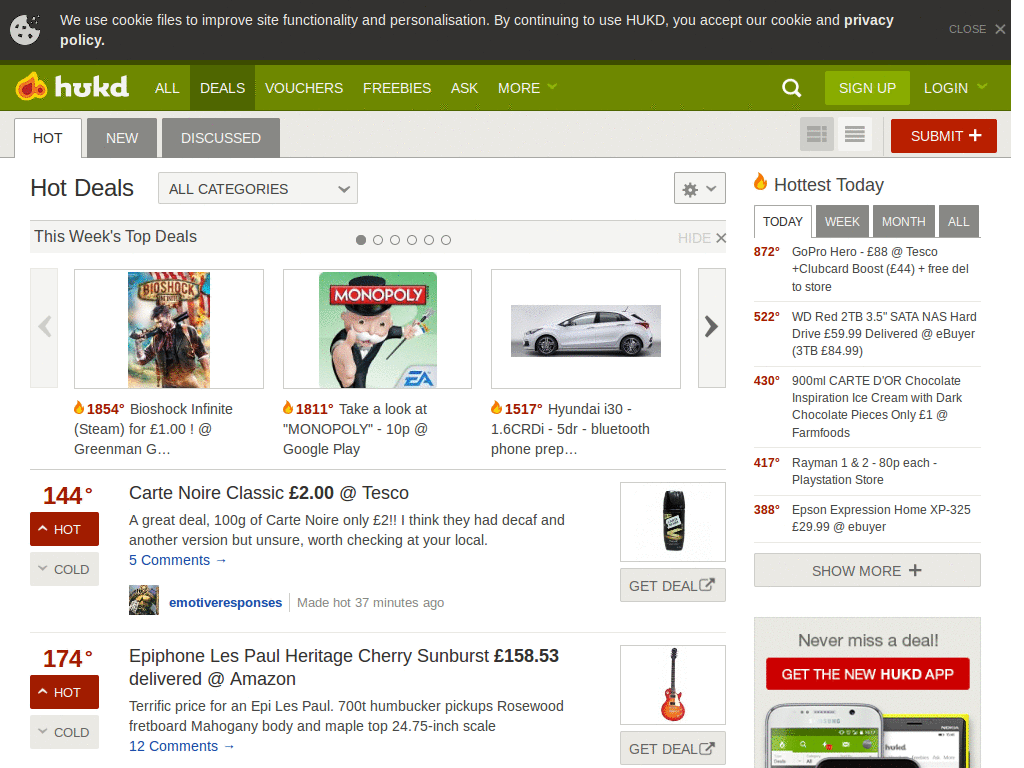Screen dimensions: 1024x768
Task: Open Carte Noire Classic deal title
Action: 269,493
